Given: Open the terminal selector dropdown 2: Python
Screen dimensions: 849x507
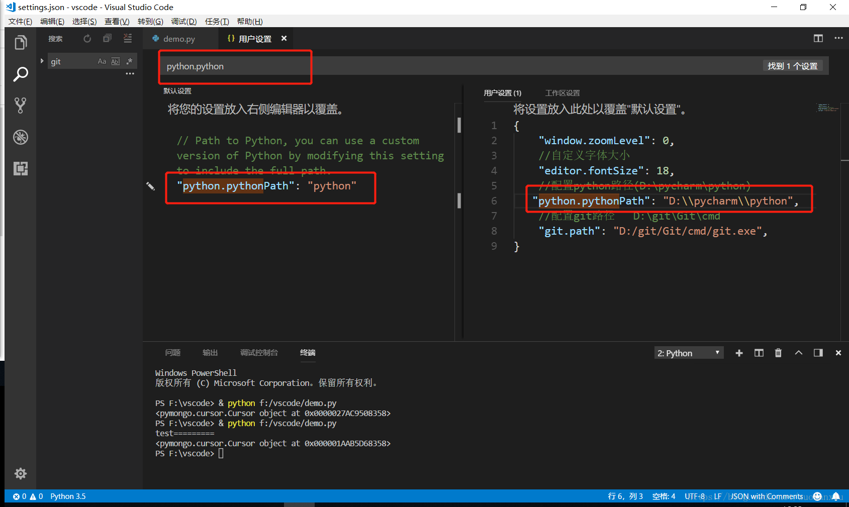Looking at the screenshot, I should (x=688, y=353).
